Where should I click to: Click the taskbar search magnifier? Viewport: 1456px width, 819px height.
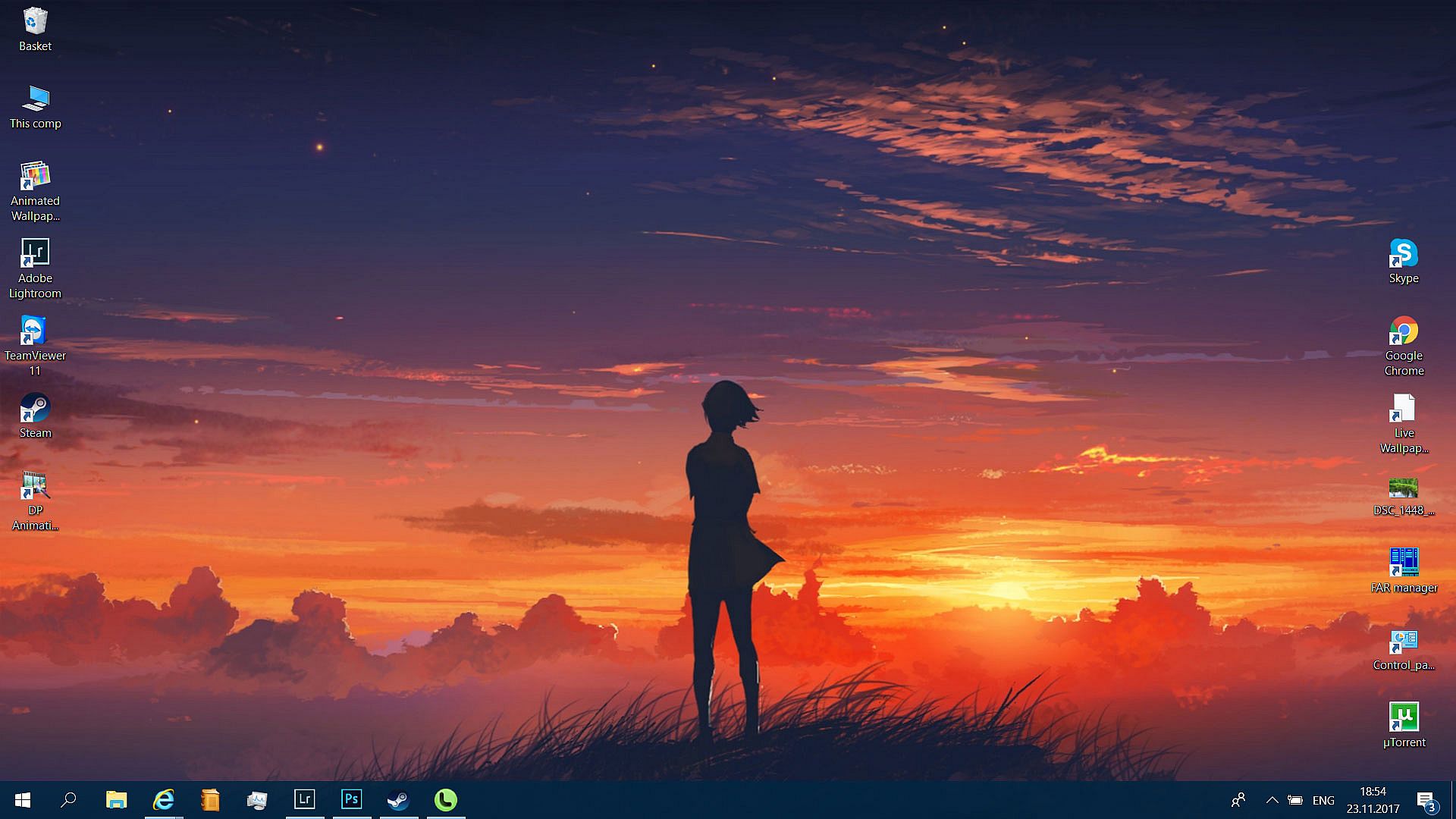tap(69, 800)
